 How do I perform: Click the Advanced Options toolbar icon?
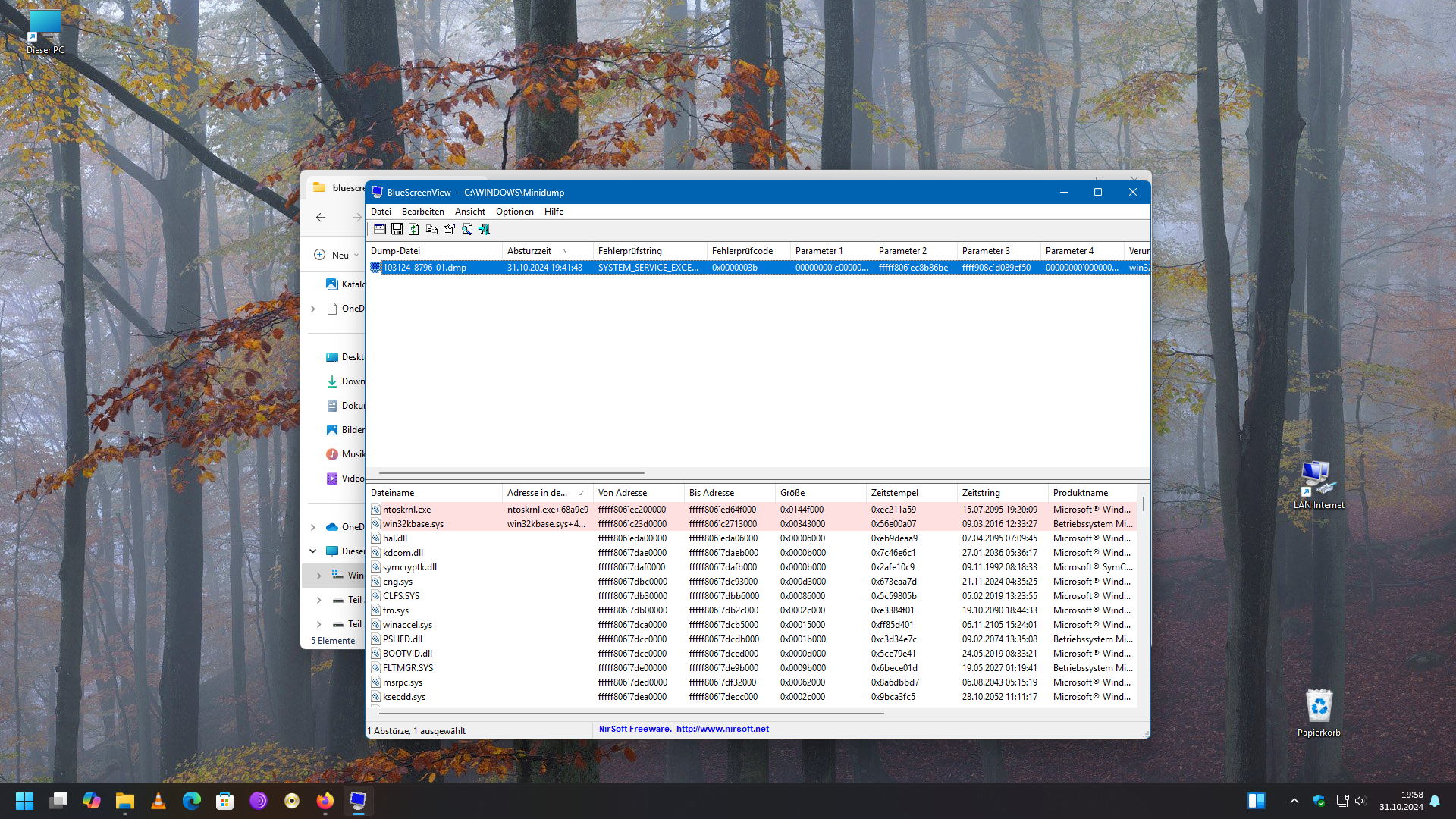point(380,229)
